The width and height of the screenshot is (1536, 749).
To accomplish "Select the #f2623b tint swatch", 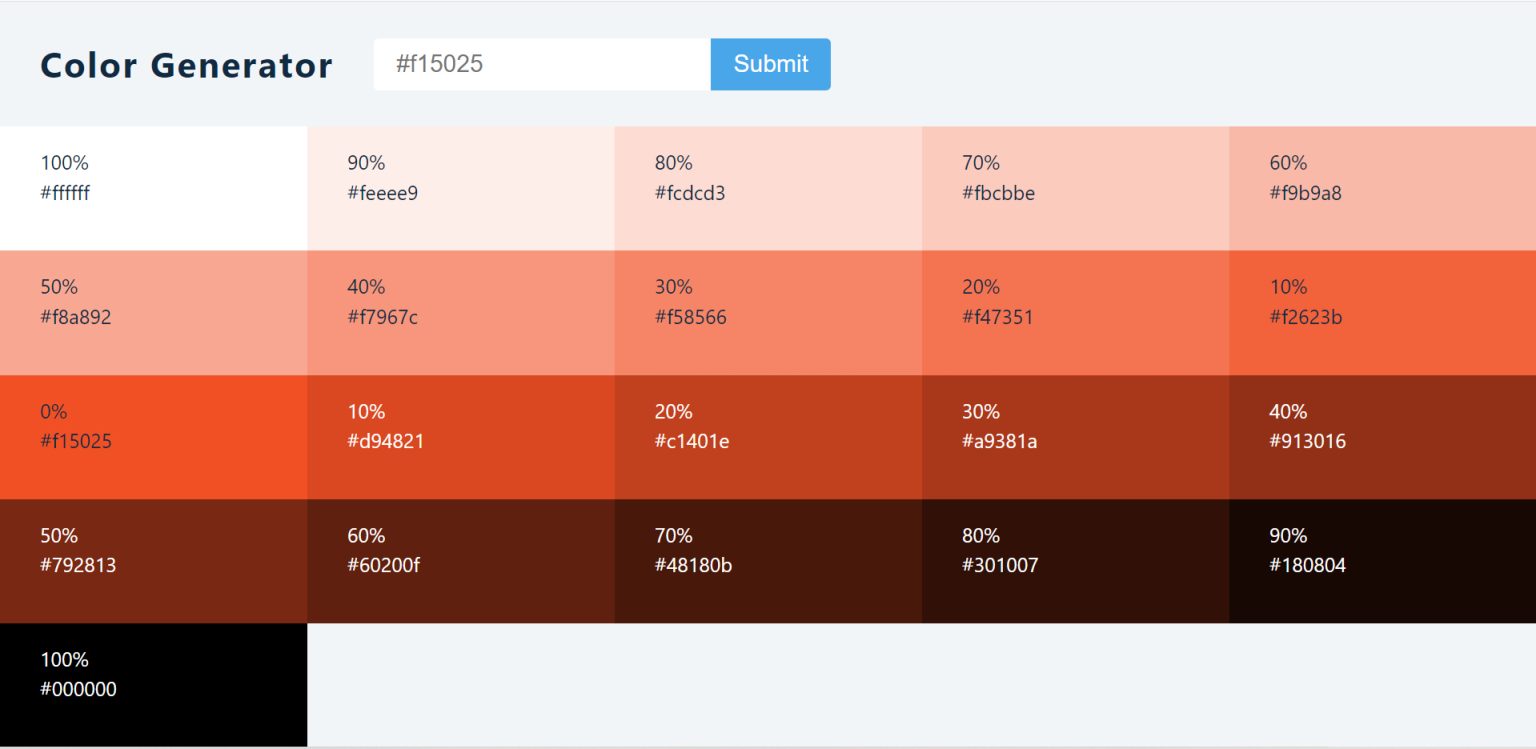I will click(1382, 311).
